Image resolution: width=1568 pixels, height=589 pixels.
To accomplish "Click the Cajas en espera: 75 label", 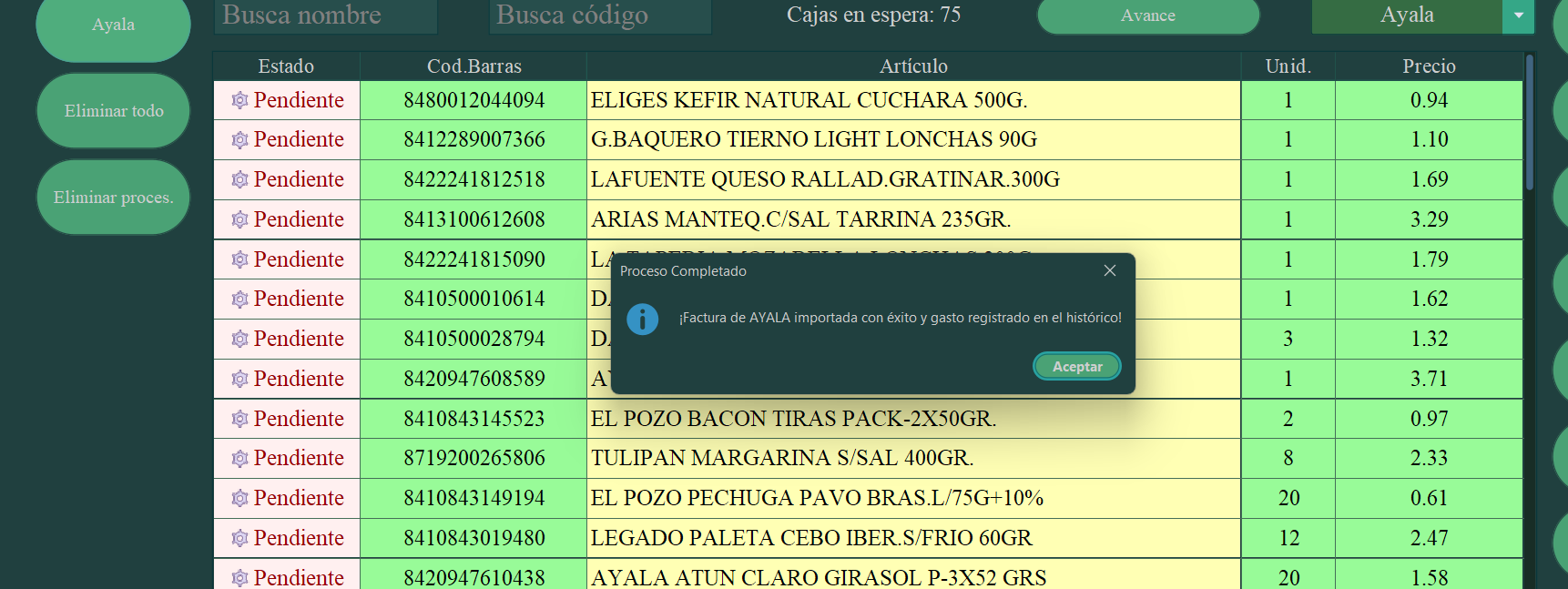I will tap(873, 15).
